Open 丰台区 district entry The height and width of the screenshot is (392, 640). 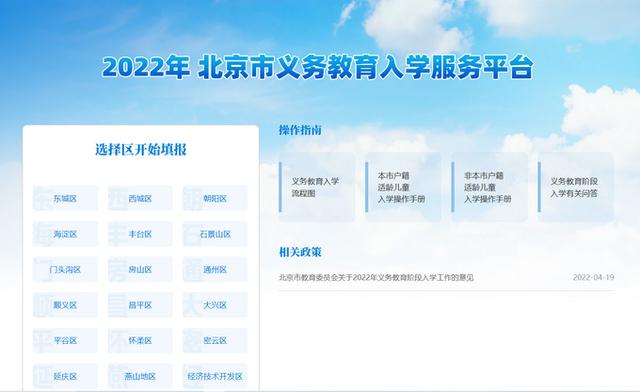140,234
